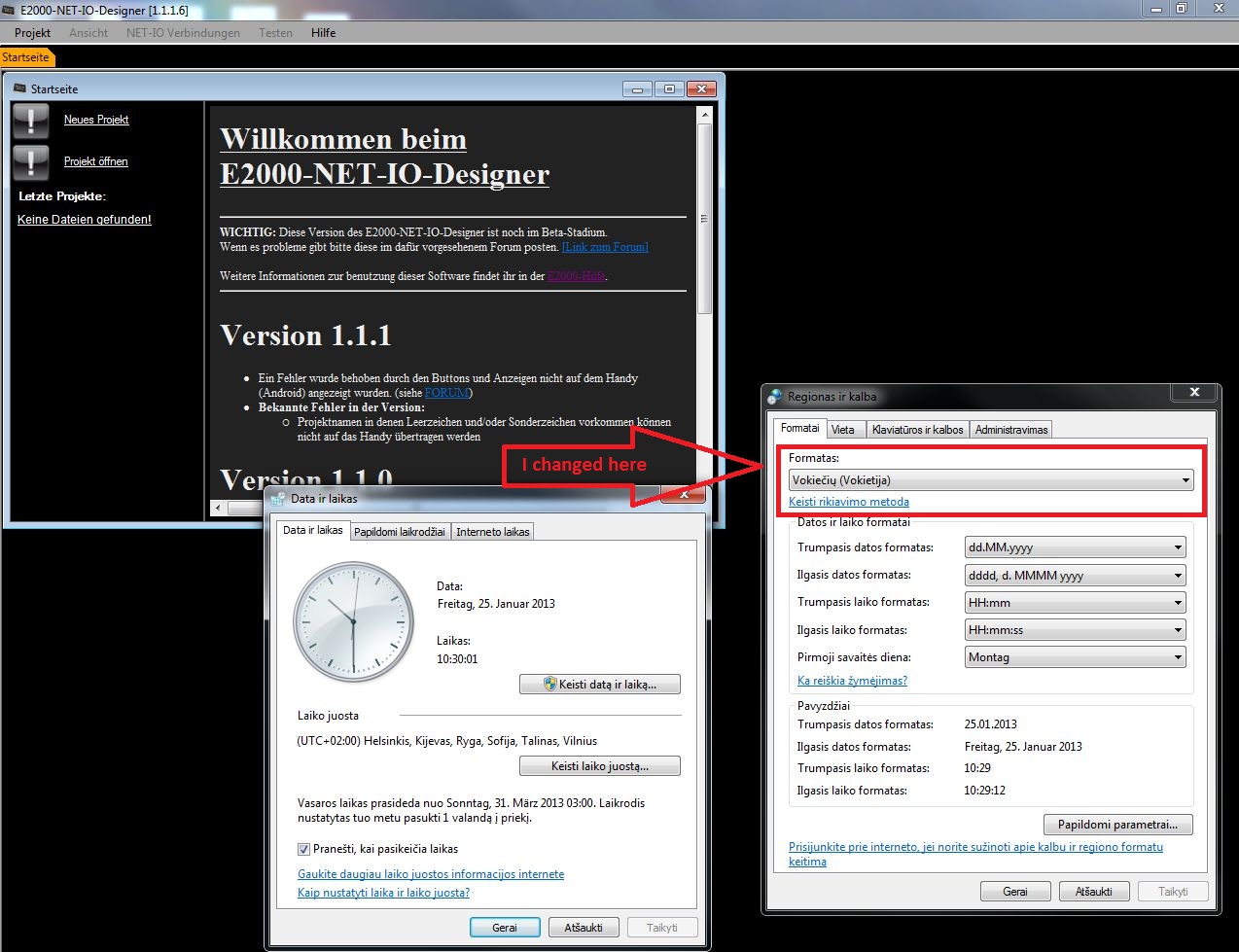Click the Neues Projekt exclamation icon
The width and height of the screenshot is (1239, 952).
pyautogui.click(x=31, y=121)
